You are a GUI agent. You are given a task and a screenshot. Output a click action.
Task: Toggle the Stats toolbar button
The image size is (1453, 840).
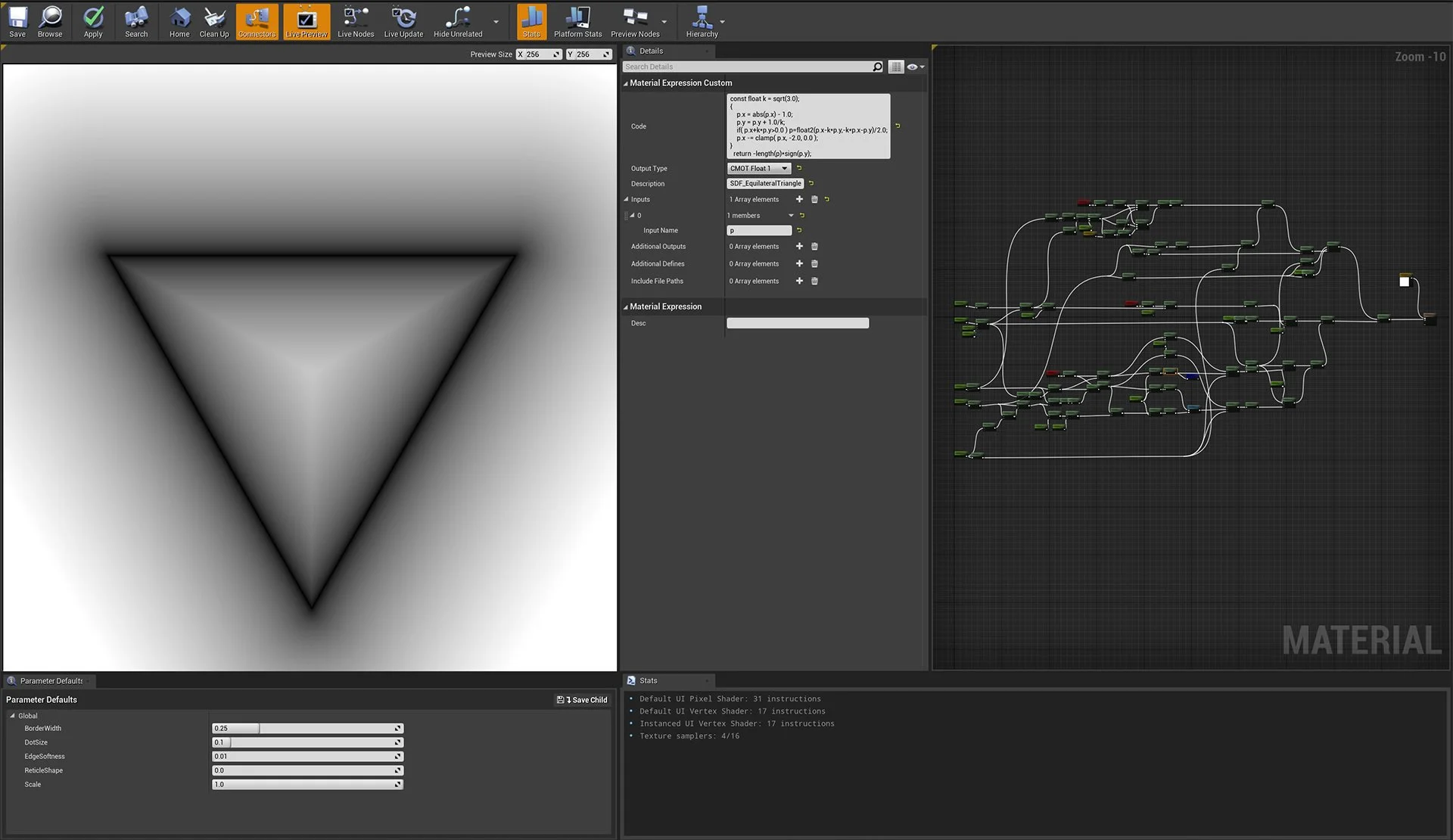point(531,21)
